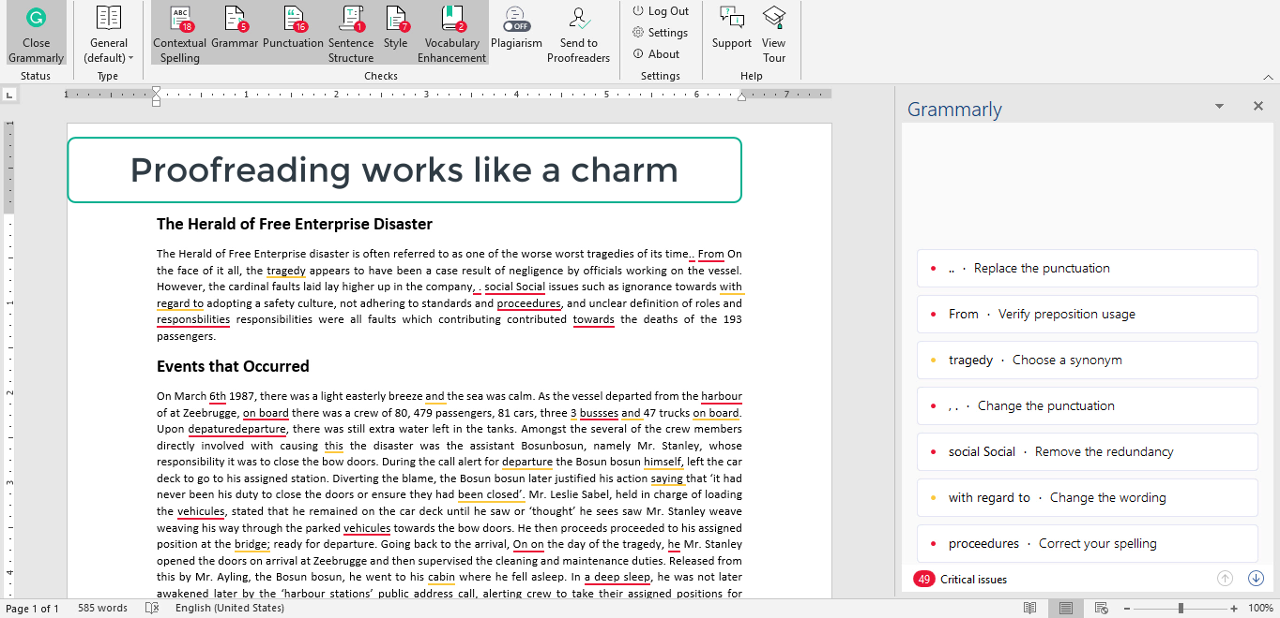The height and width of the screenshot is (618, 1280).
Task: Open the 'social Social' redundancy card
Action: [1087, 452]
